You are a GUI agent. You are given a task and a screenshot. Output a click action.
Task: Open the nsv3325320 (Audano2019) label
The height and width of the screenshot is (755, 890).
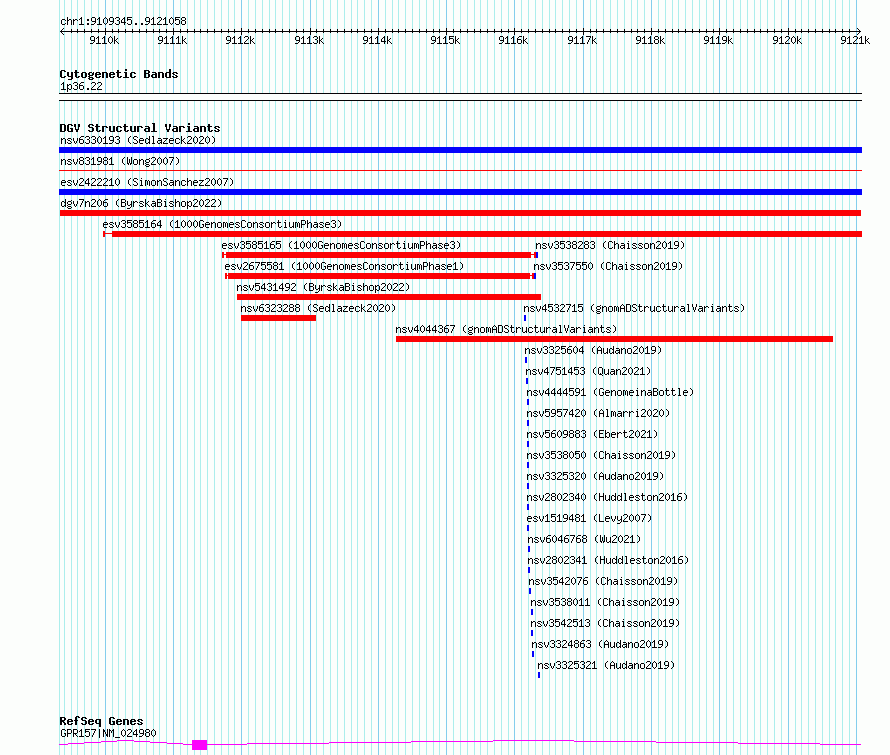pos(595,476)
